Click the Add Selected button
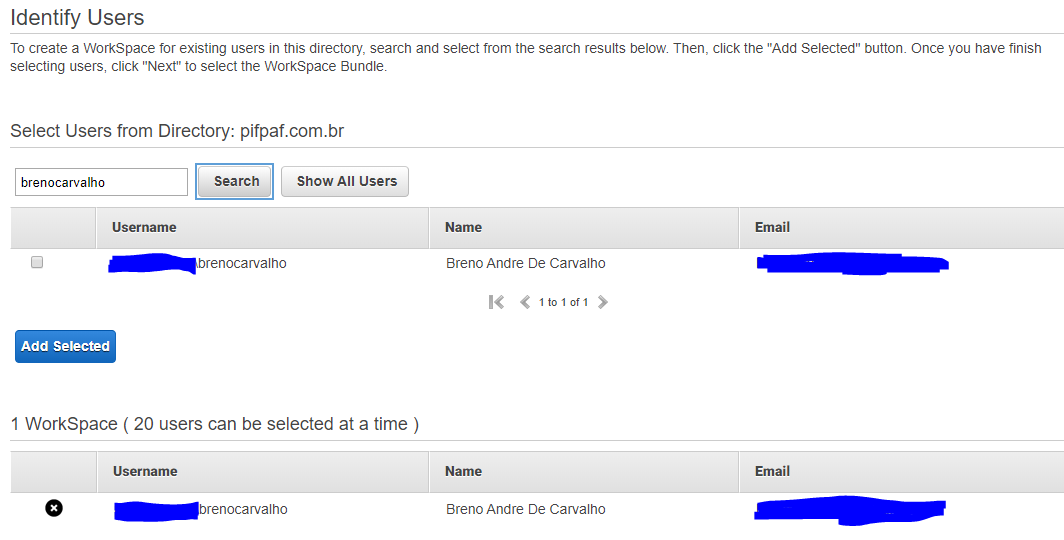This screenshot has height=540, width=1064. pos(65,346)
